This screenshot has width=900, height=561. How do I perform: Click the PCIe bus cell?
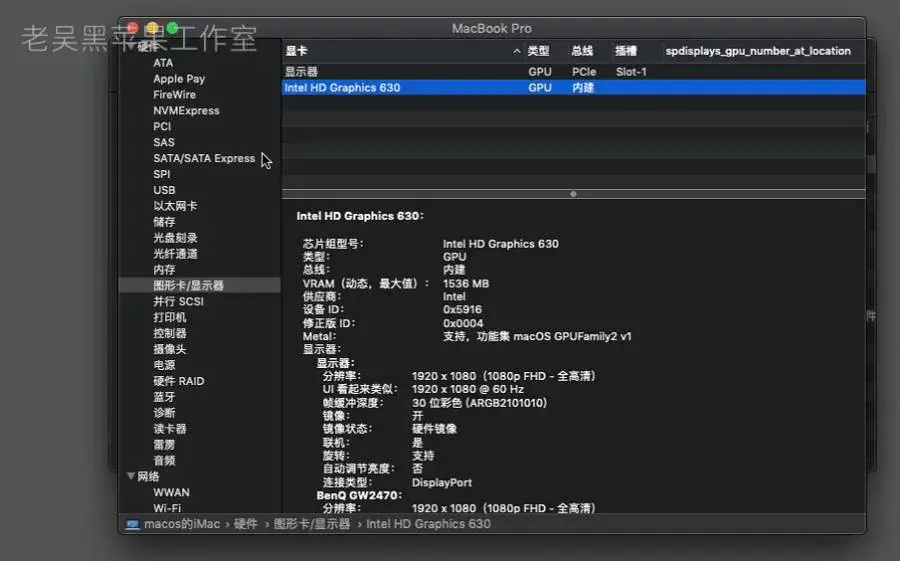pos(584,72)
